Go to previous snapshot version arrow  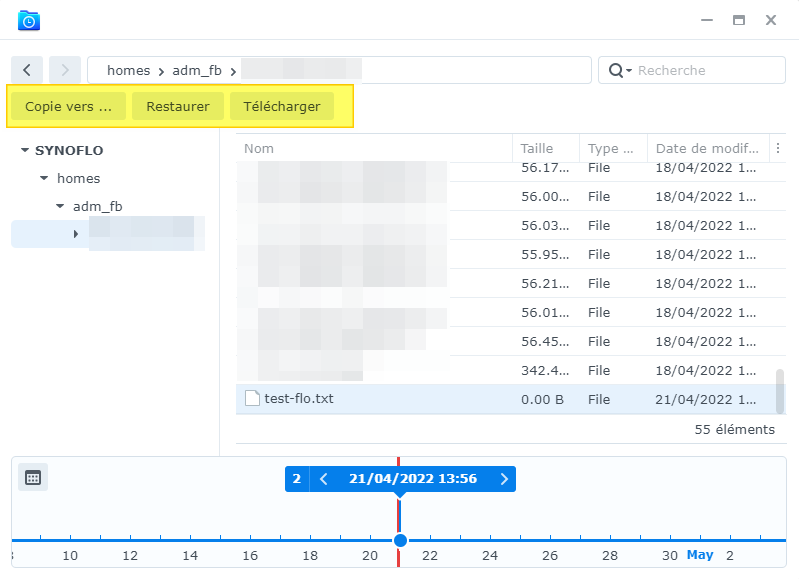pyautogui.click(x=324, y=479)
